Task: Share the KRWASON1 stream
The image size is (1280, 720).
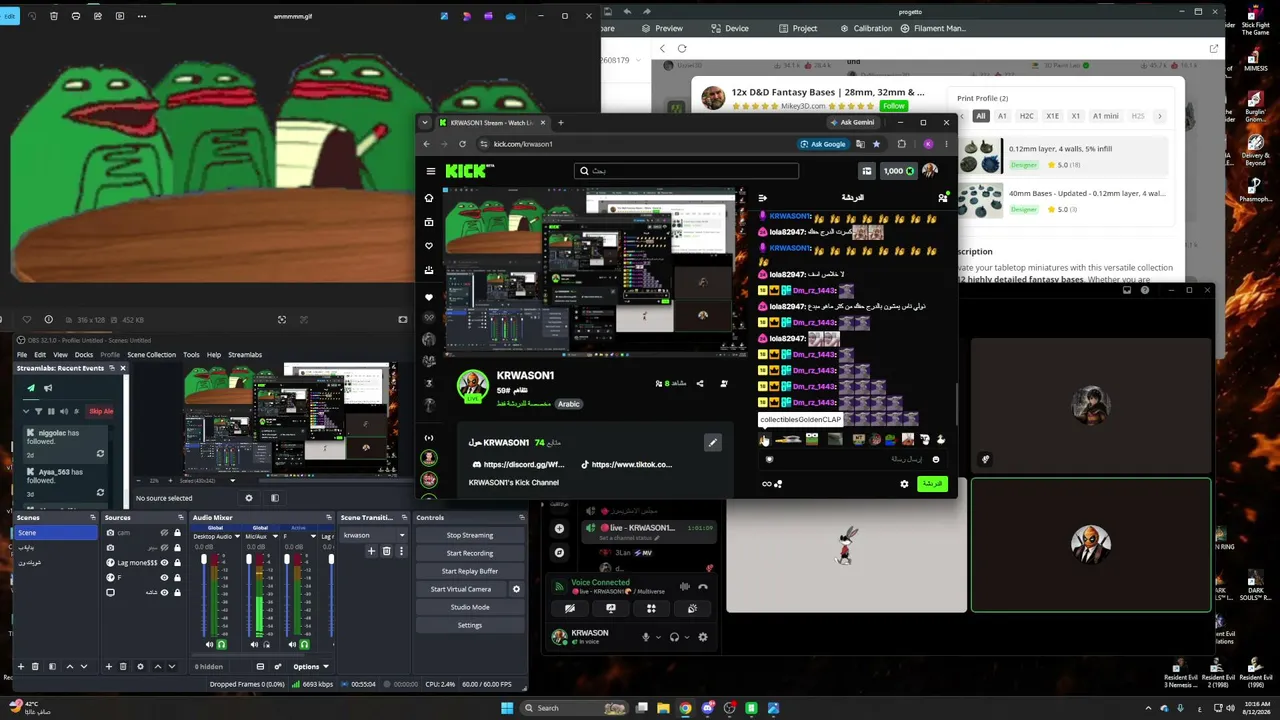Action: tap(700, 383)
